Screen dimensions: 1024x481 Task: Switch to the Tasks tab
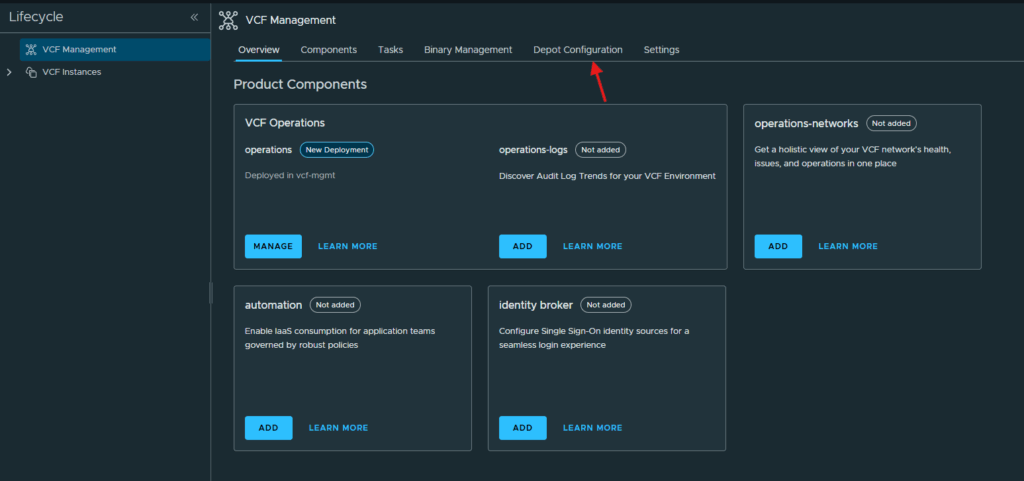(391, 50)
